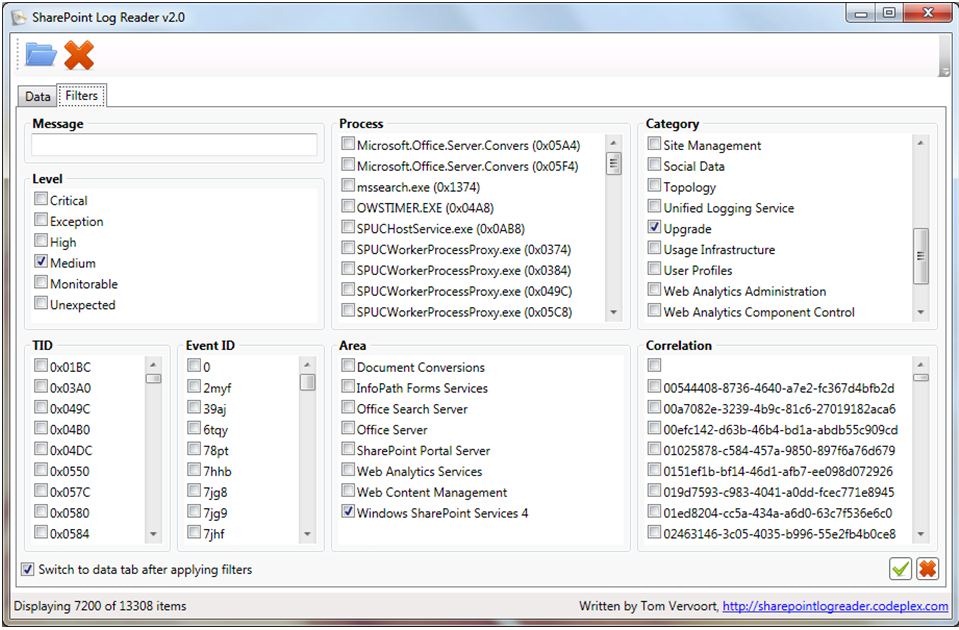
Task: Click the SharePoint Portal Server area label
Action: [423, 450]
